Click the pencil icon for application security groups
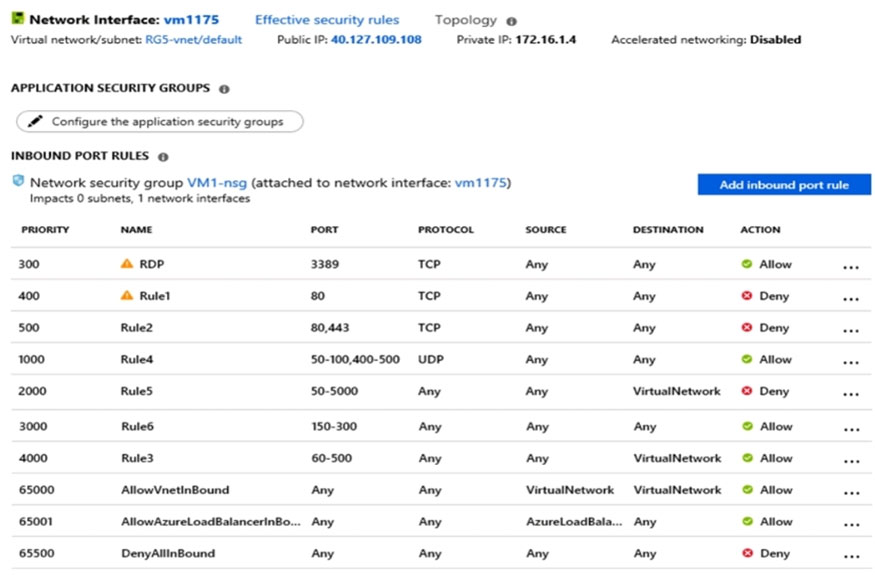 coord(35,121)
